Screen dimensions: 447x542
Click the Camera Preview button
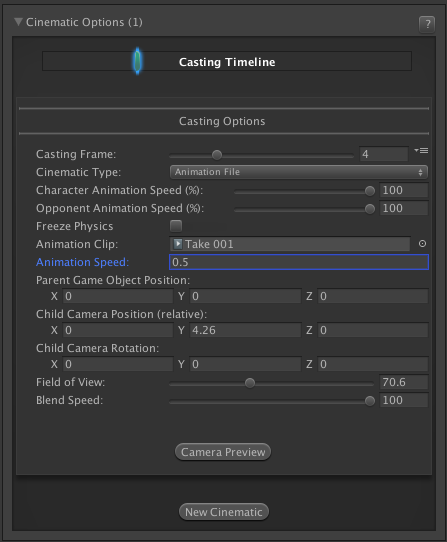tap(223, 452)
